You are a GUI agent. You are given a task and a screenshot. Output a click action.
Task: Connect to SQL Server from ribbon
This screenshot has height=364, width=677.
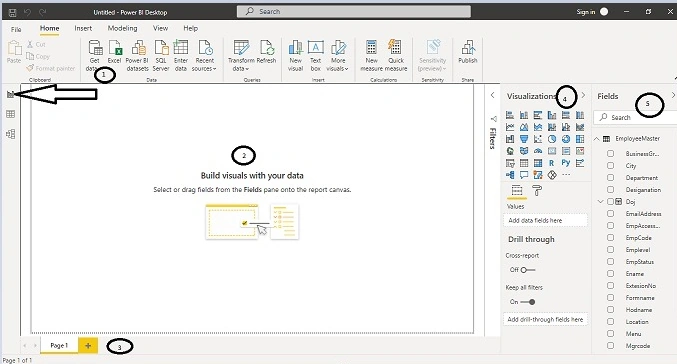tap(161, 55)
